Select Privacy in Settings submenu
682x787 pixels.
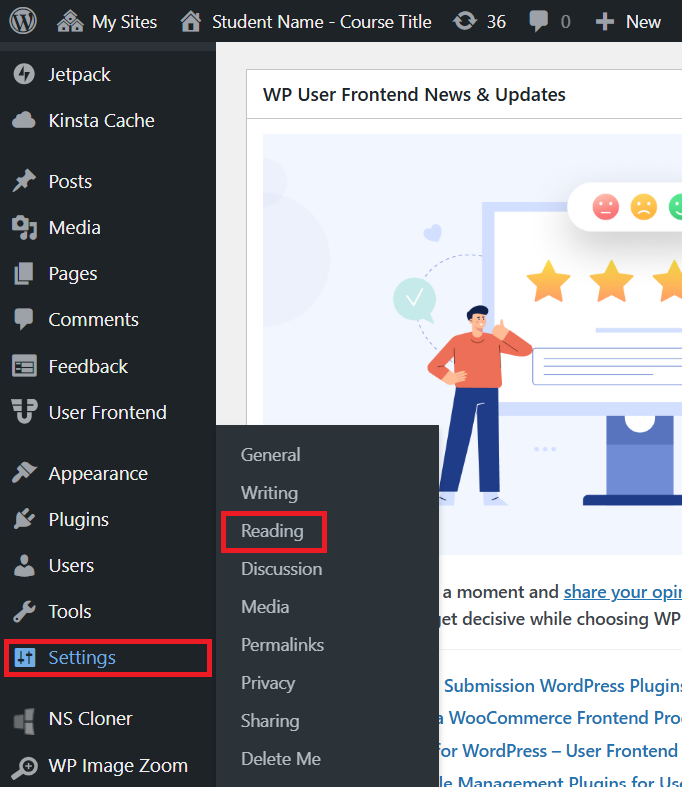pos(268,683)
